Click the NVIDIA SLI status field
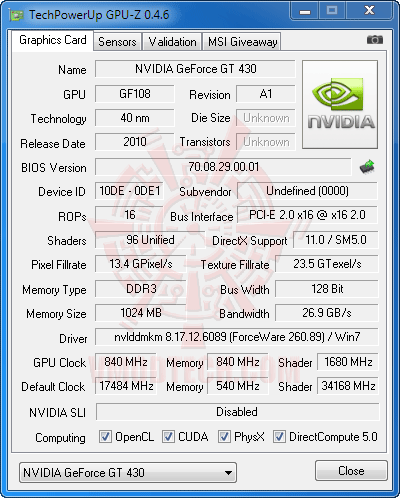The height and width of the screenshot is (498, 400). [x=237, y=412]
